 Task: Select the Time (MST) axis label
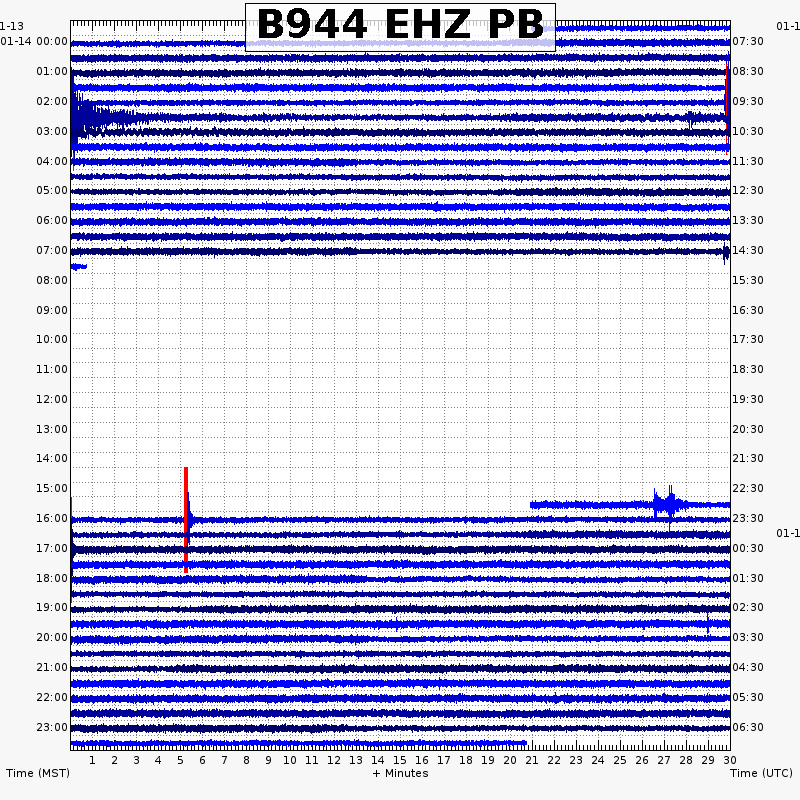[38, 773]
